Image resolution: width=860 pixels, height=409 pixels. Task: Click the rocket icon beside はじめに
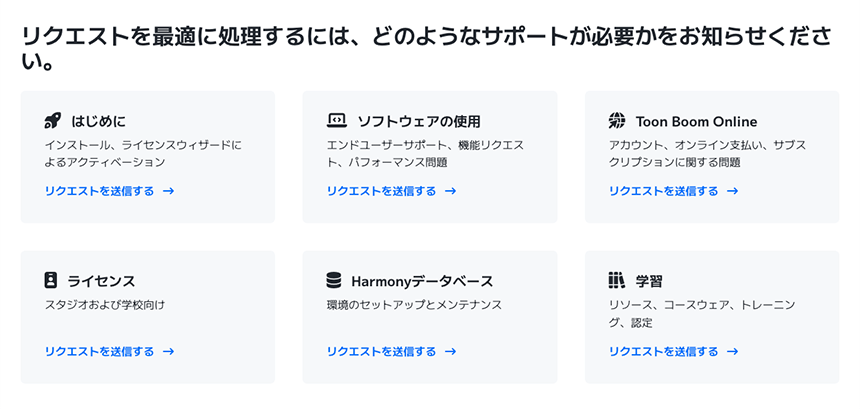click(x=53, y=121)
